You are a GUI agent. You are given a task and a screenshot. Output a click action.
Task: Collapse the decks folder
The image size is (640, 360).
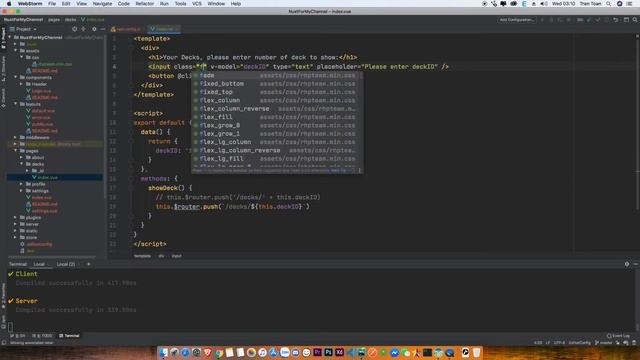pyautogui.click(x=22, y=164)
